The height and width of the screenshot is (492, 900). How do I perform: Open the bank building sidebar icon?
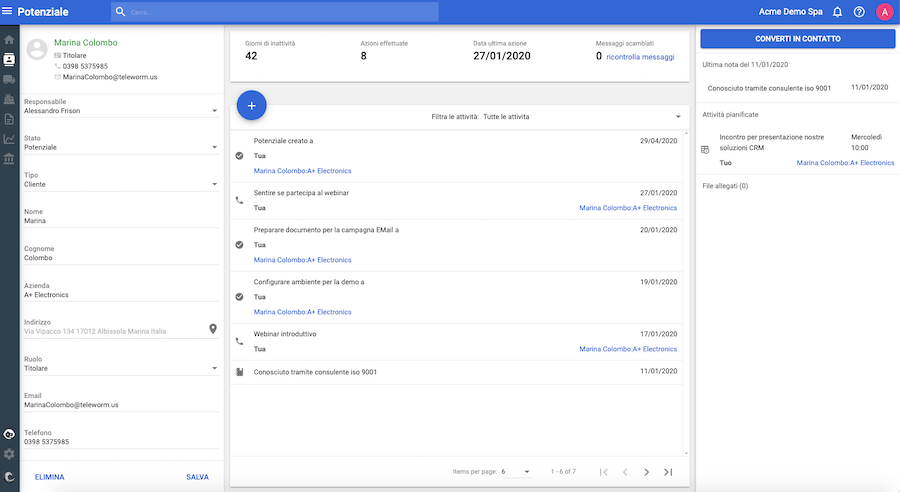tap(9, 158)
